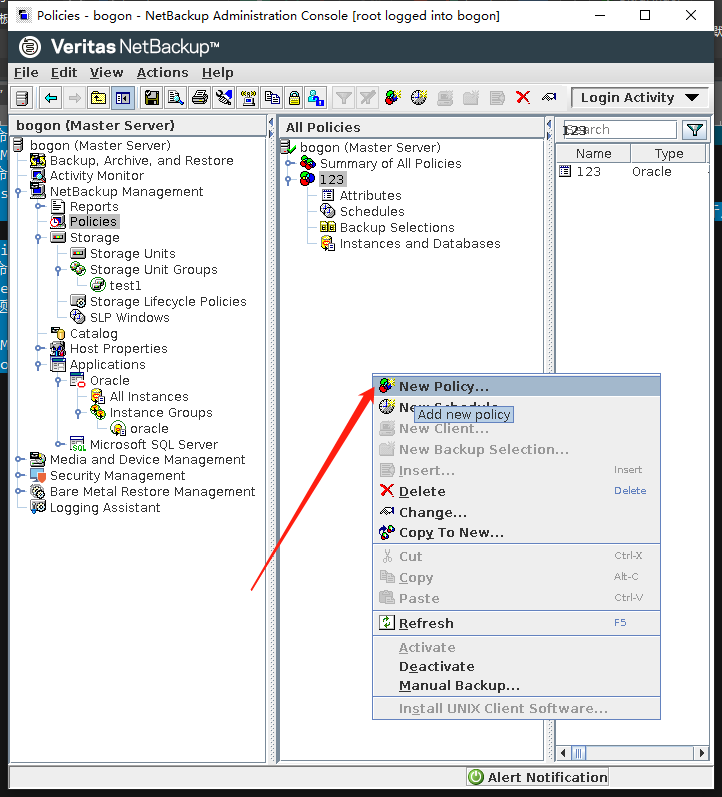
Task: Open Activity Monitor in the tree
Action: [97, 176]
